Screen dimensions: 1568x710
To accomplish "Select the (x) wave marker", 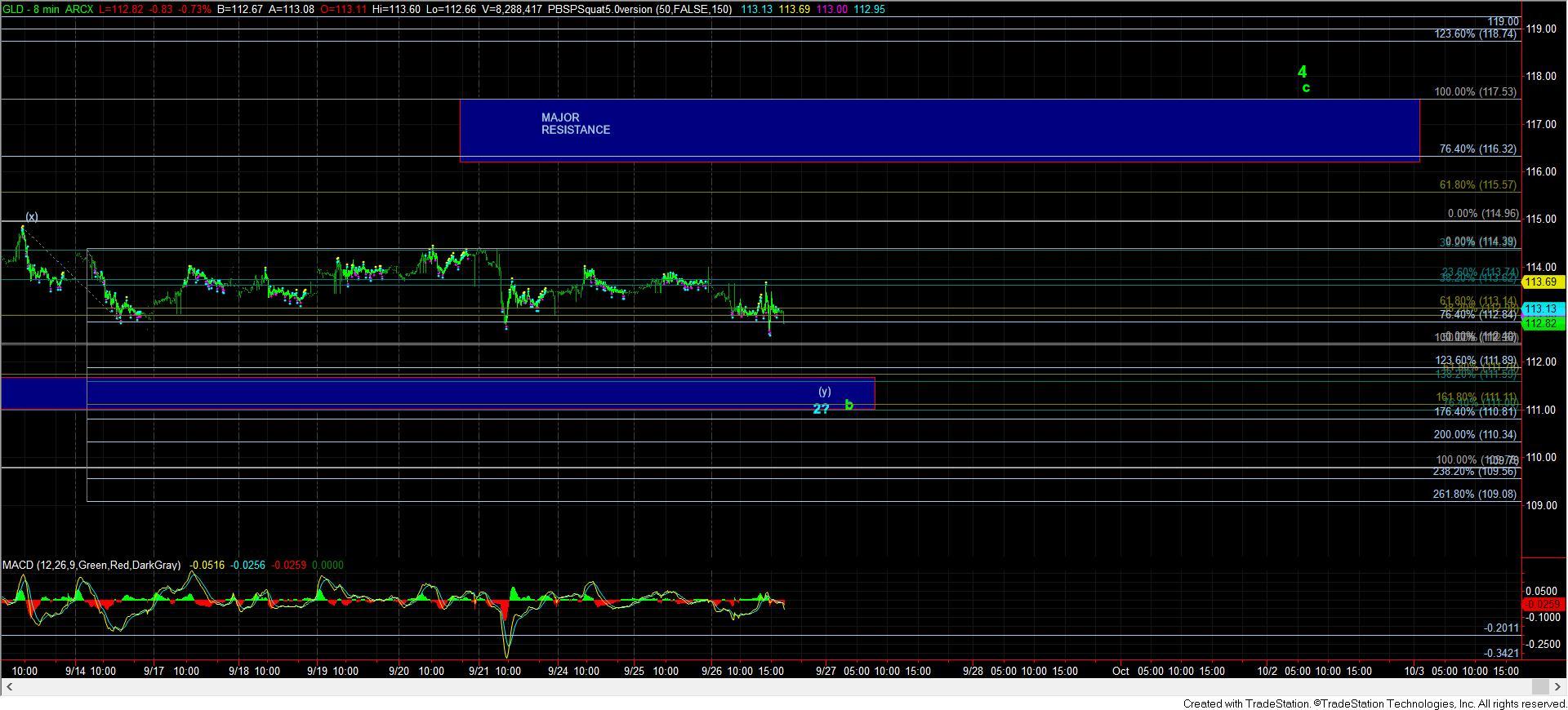I will 31,217.
